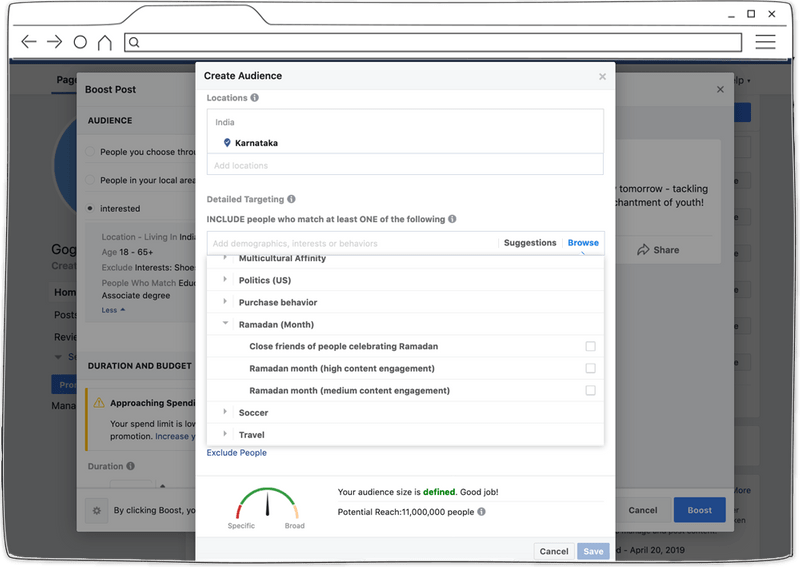Click the Add demographics, interests or behaviors field

(x=352, y=243)
